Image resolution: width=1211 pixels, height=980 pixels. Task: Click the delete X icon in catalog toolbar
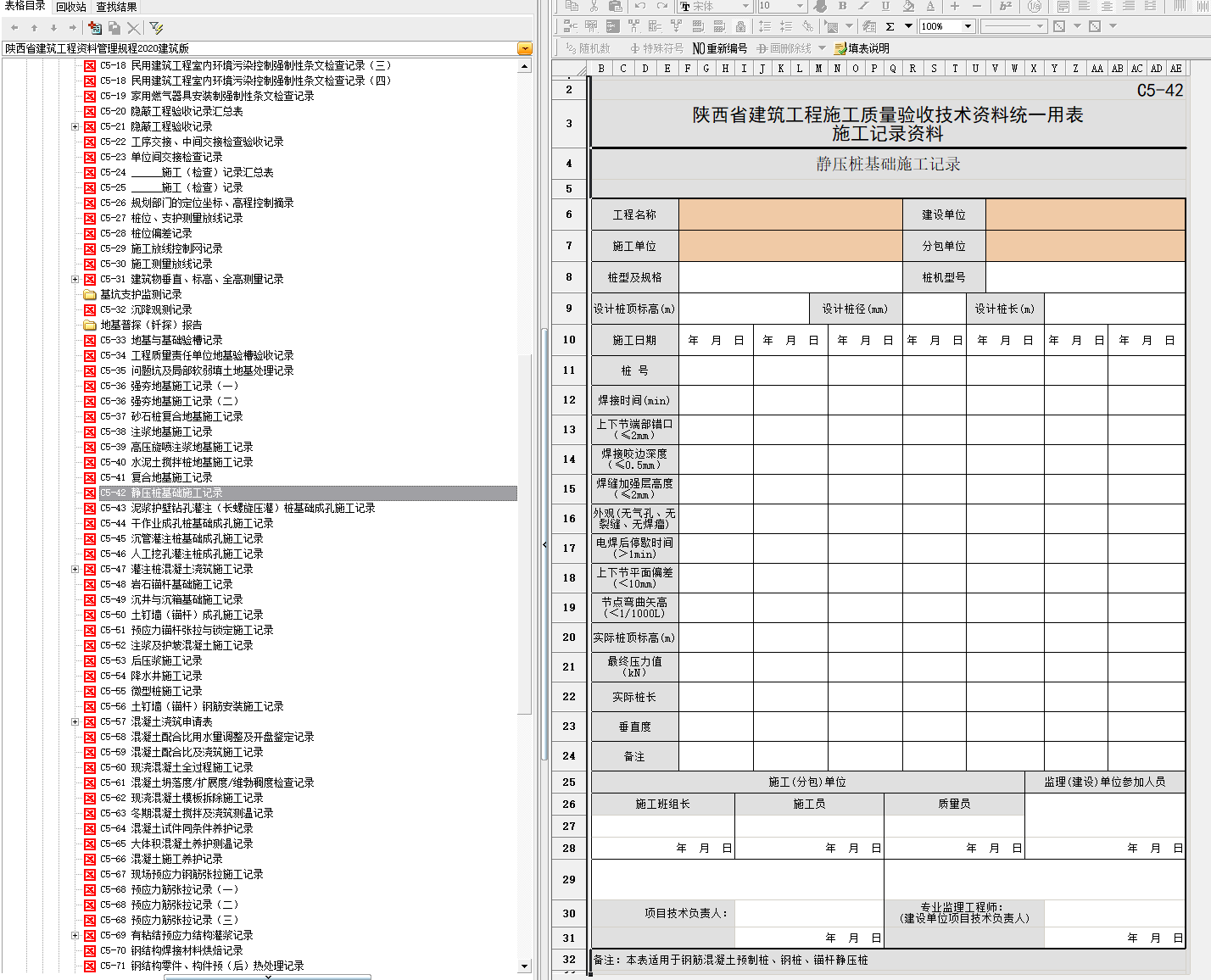point(134,28)
